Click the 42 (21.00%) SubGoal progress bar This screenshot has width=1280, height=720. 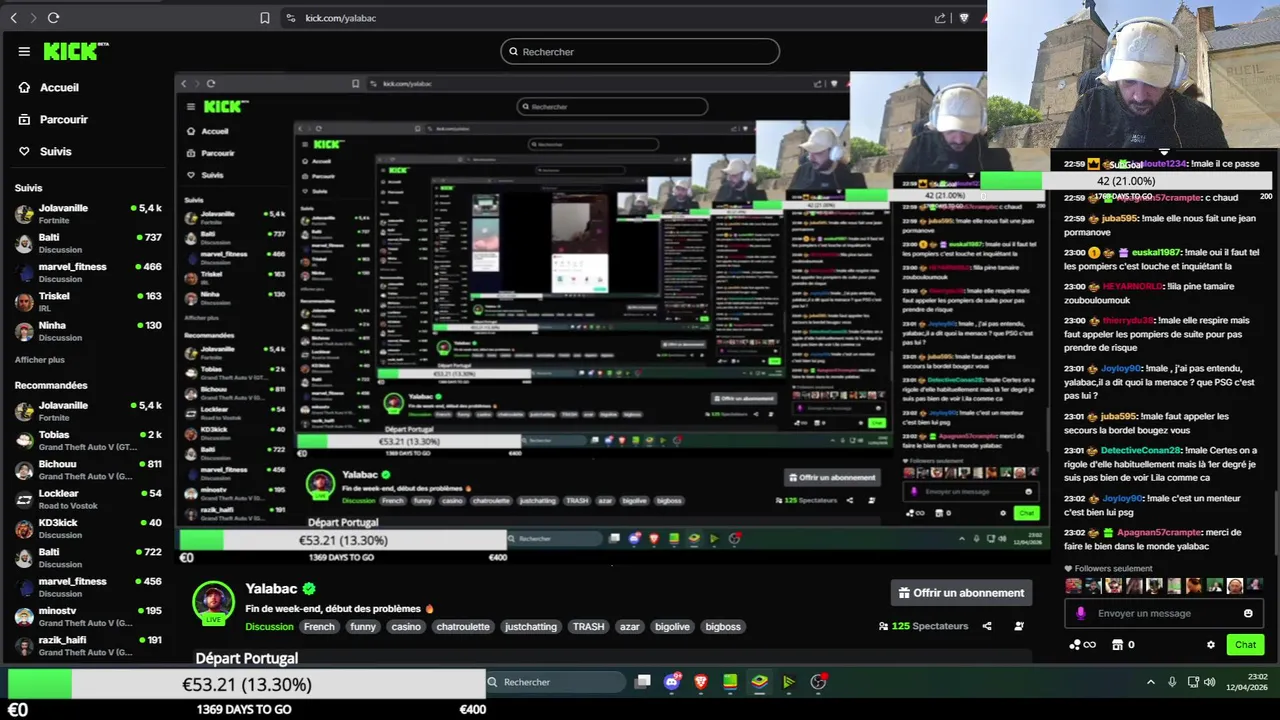(x=1126, y=181)
